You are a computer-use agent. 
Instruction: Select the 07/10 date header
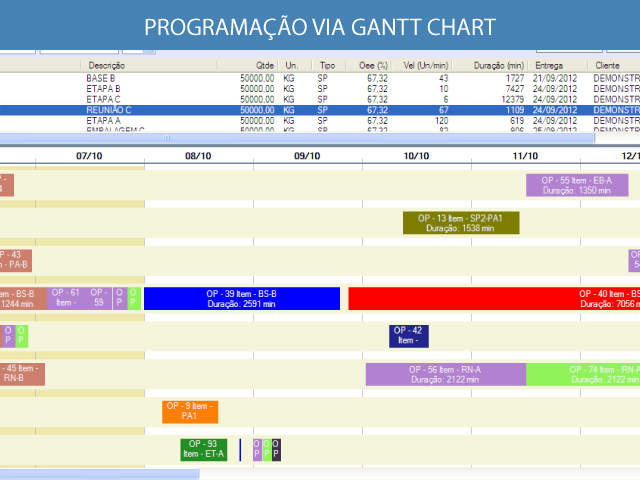[89, 156]
